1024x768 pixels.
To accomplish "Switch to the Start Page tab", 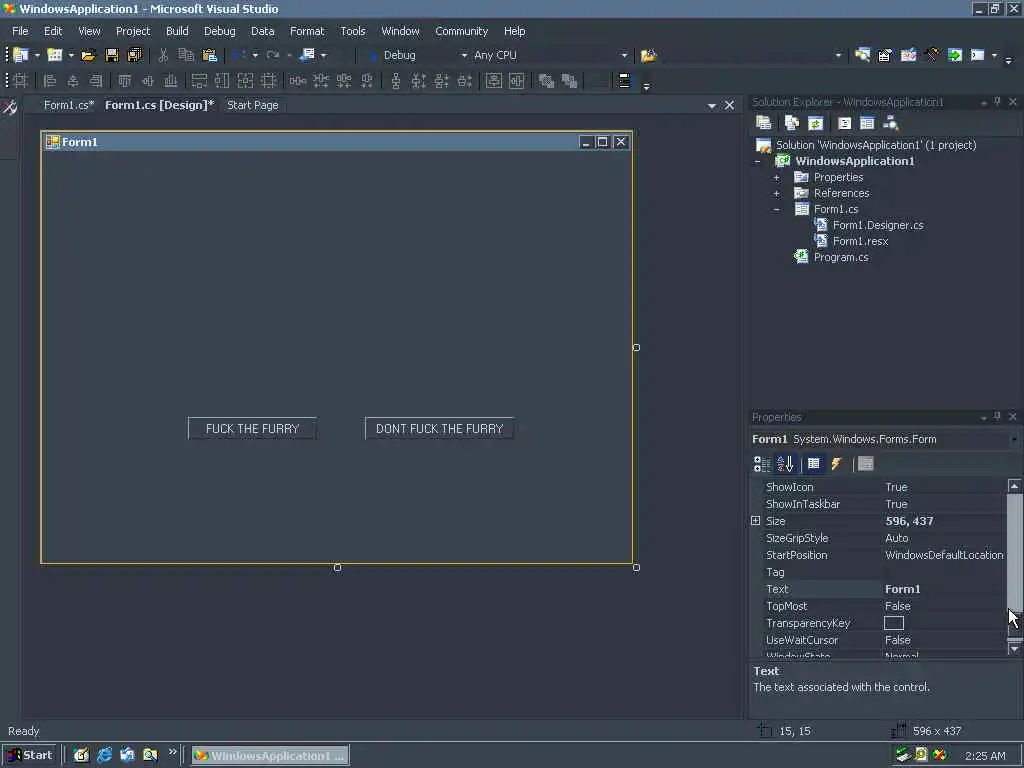I will coord(253,105).
